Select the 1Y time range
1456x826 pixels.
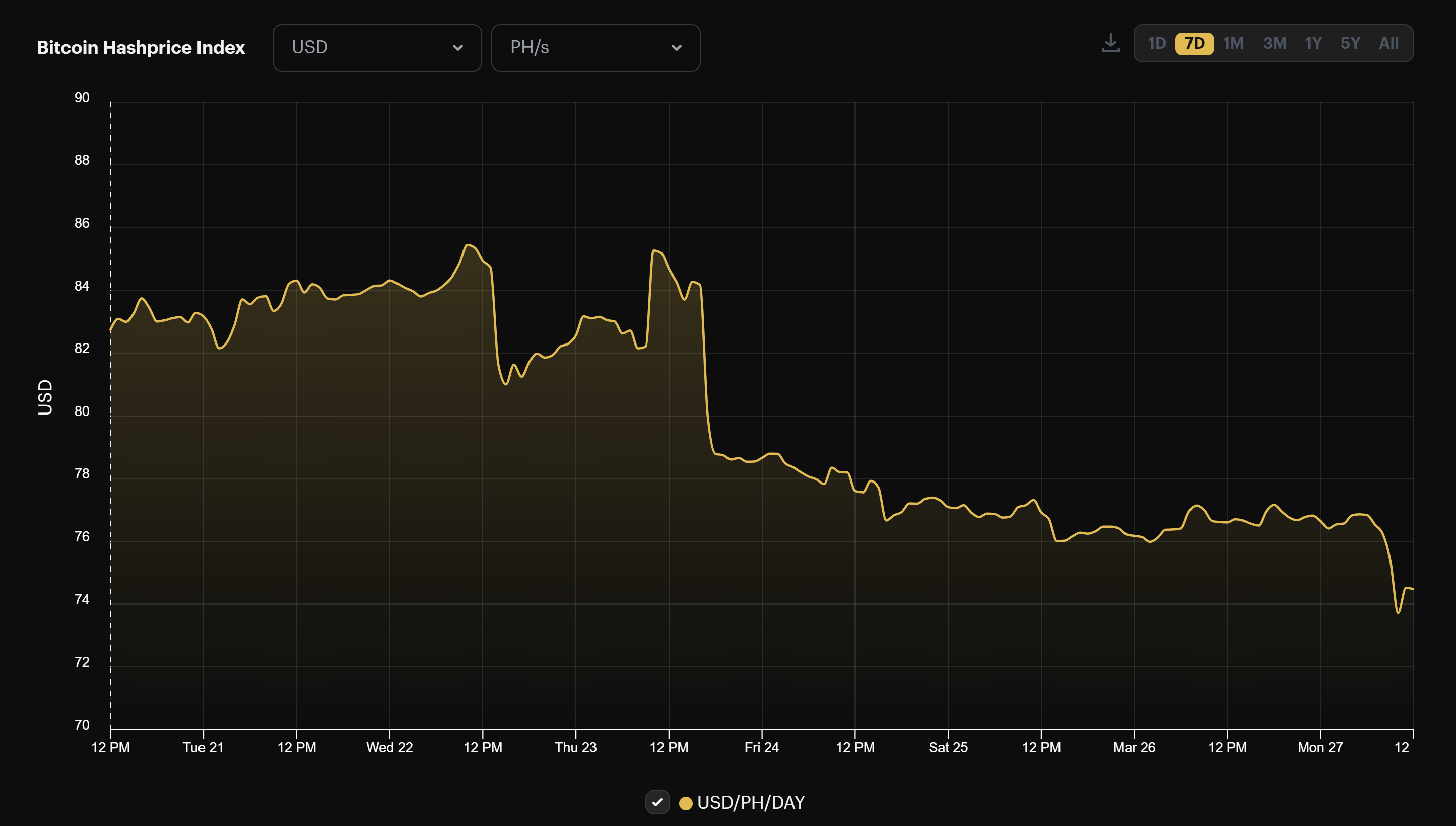click(1313, 44)
